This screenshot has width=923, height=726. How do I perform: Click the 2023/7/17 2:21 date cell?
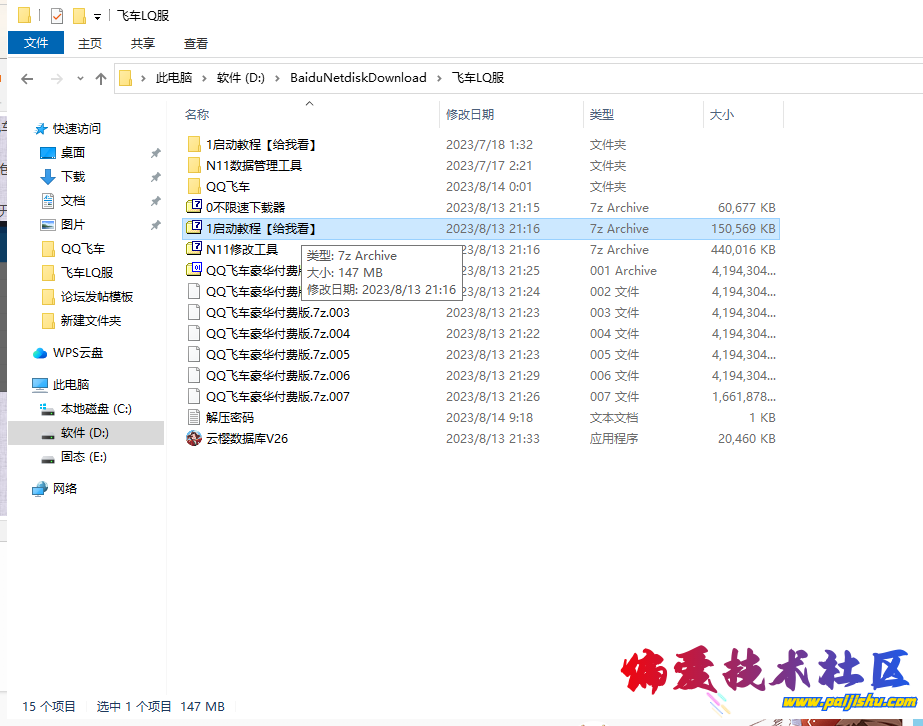tap(489, 166)
